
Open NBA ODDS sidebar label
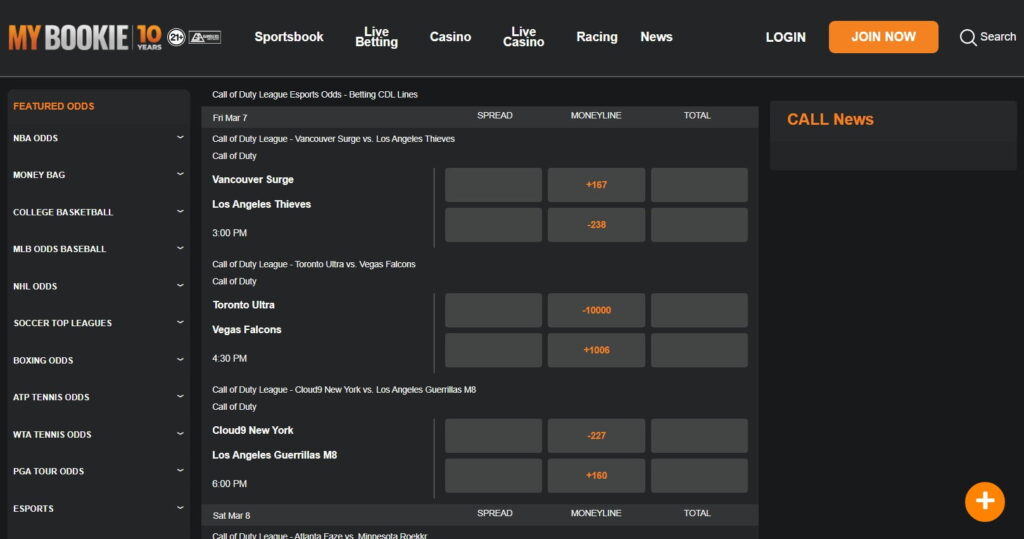[x=35, y=138]
